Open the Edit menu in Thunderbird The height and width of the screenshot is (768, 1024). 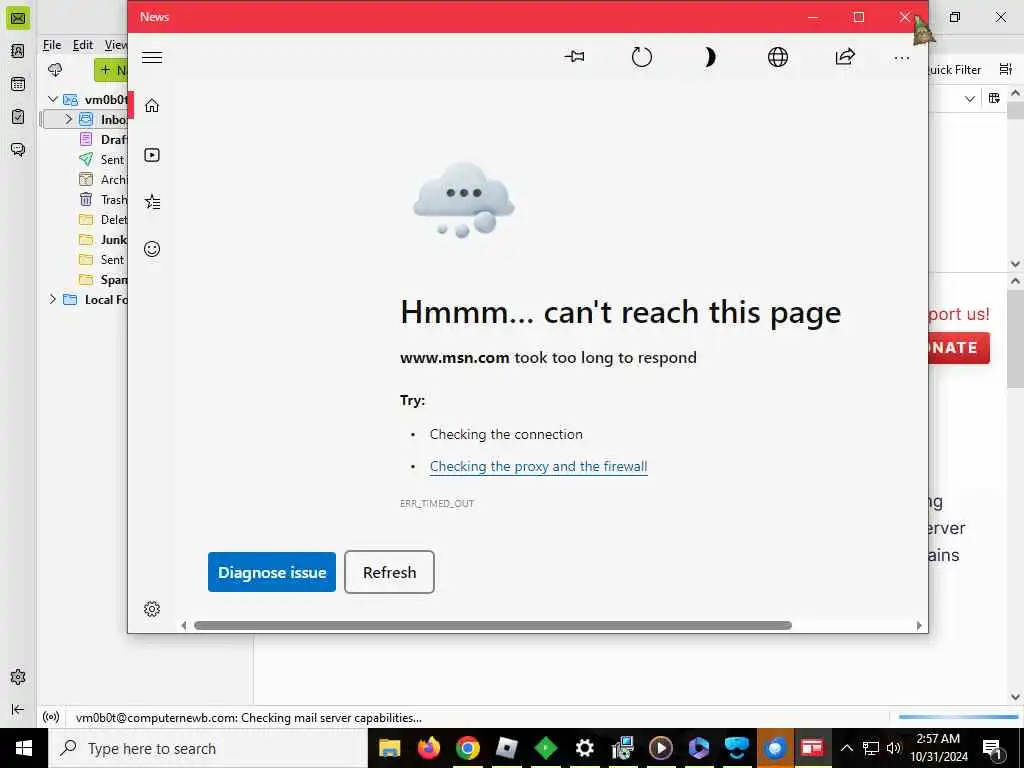click(82, 44)
